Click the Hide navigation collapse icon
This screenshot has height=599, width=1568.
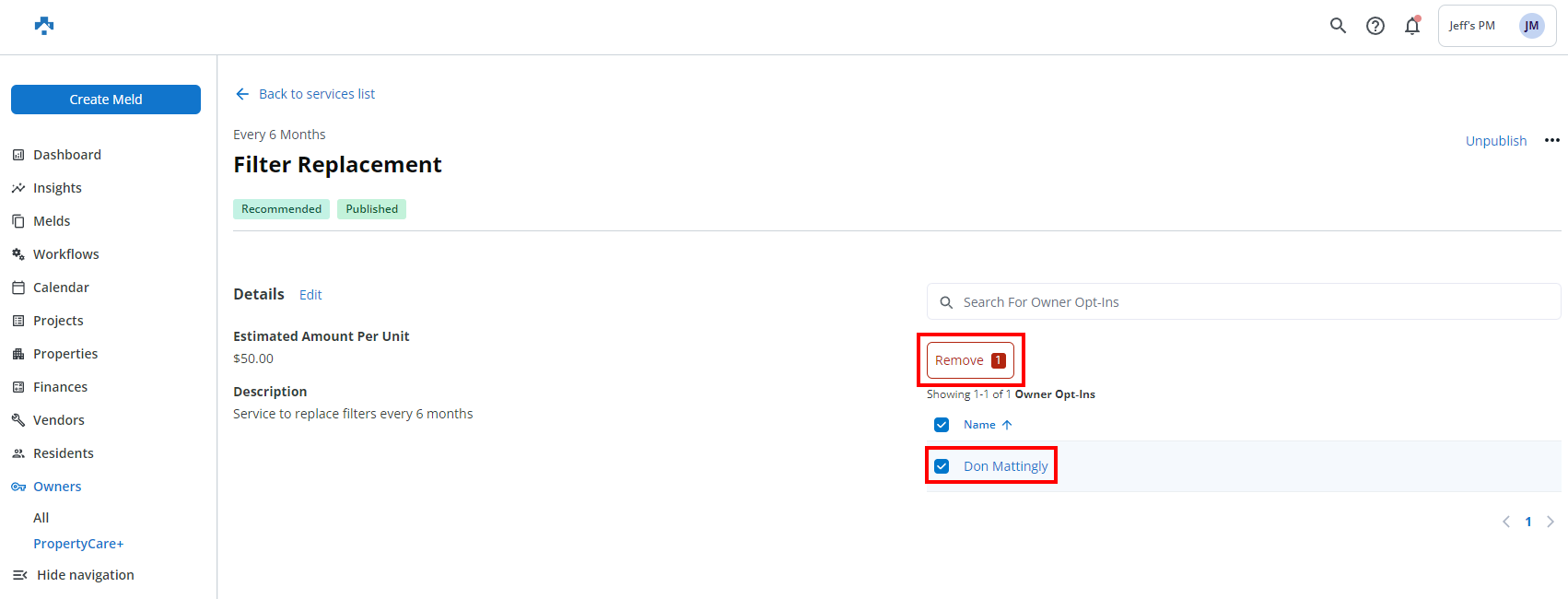click(x=19, y=575)
